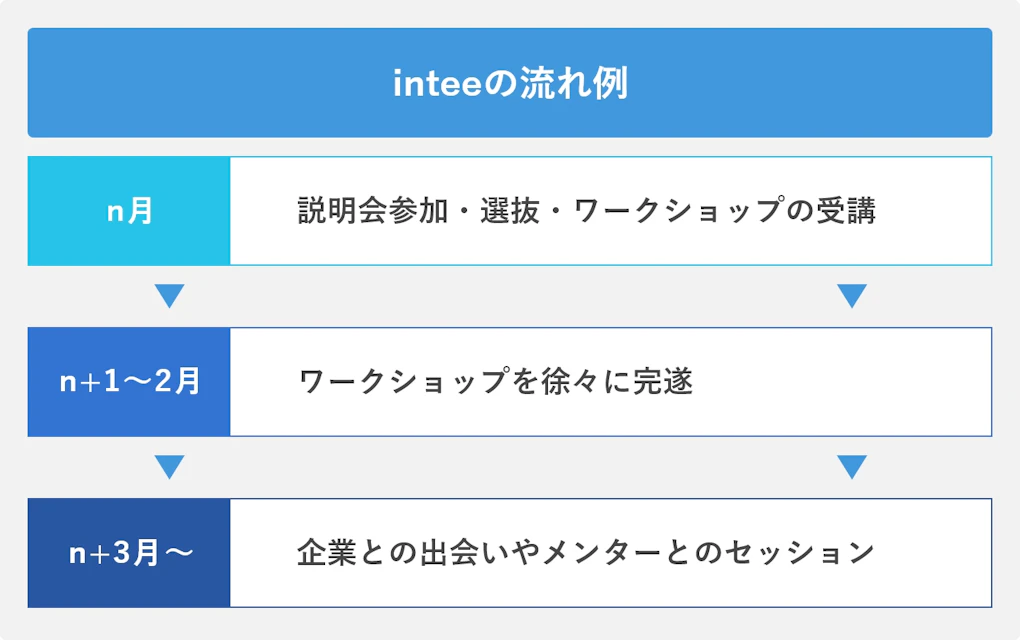The image size is (1020, 640).
Task: Click the ワークショップの受講 phrase
Action: (725, 211)
